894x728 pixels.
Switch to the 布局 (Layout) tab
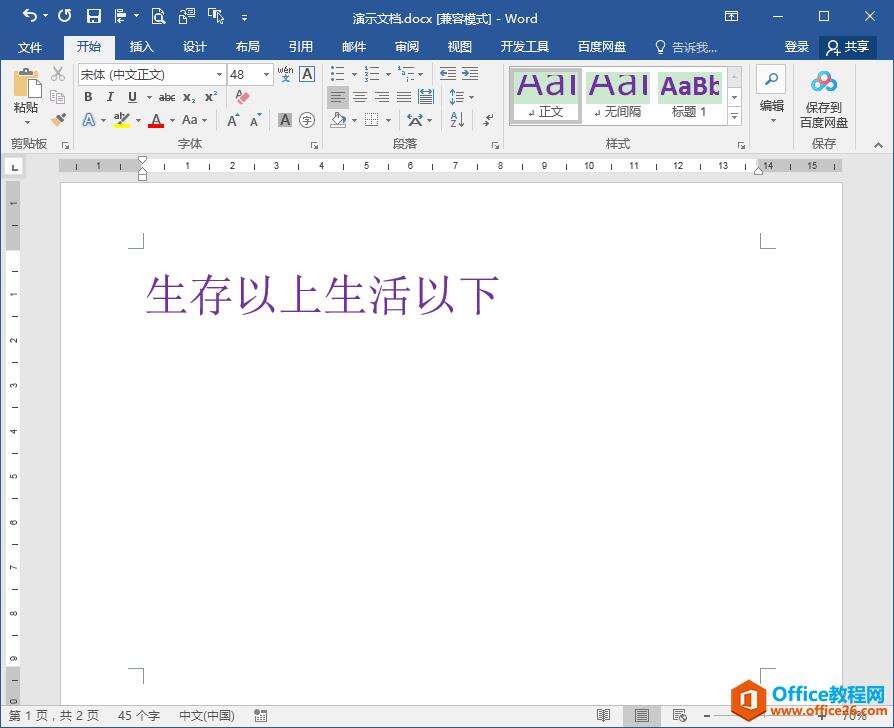pyautogui.click(x=247, y=47)
